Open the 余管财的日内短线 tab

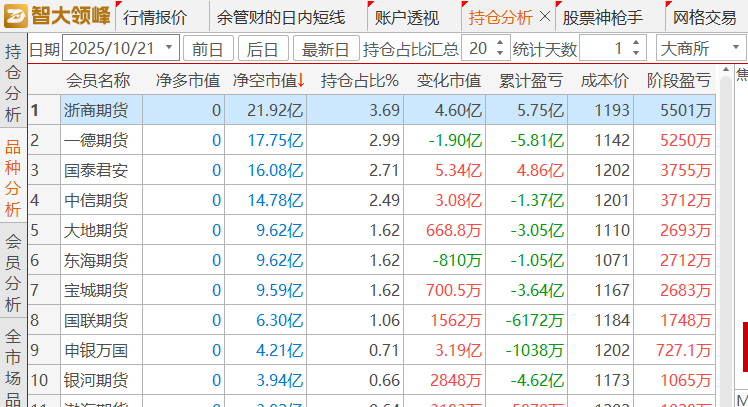281,18
